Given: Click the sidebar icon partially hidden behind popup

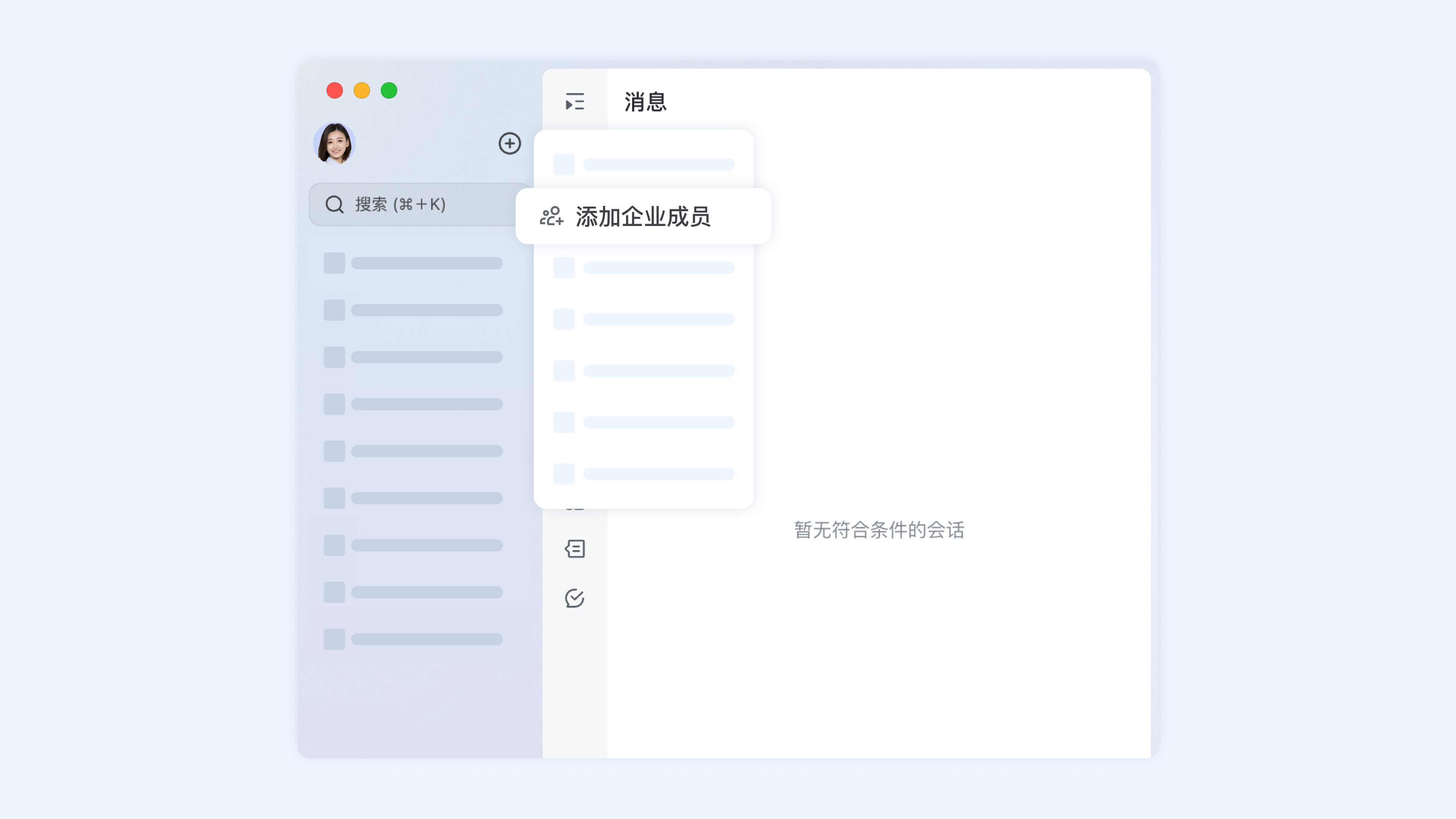Looking at the screenshot, I should [x=574, y=505].
